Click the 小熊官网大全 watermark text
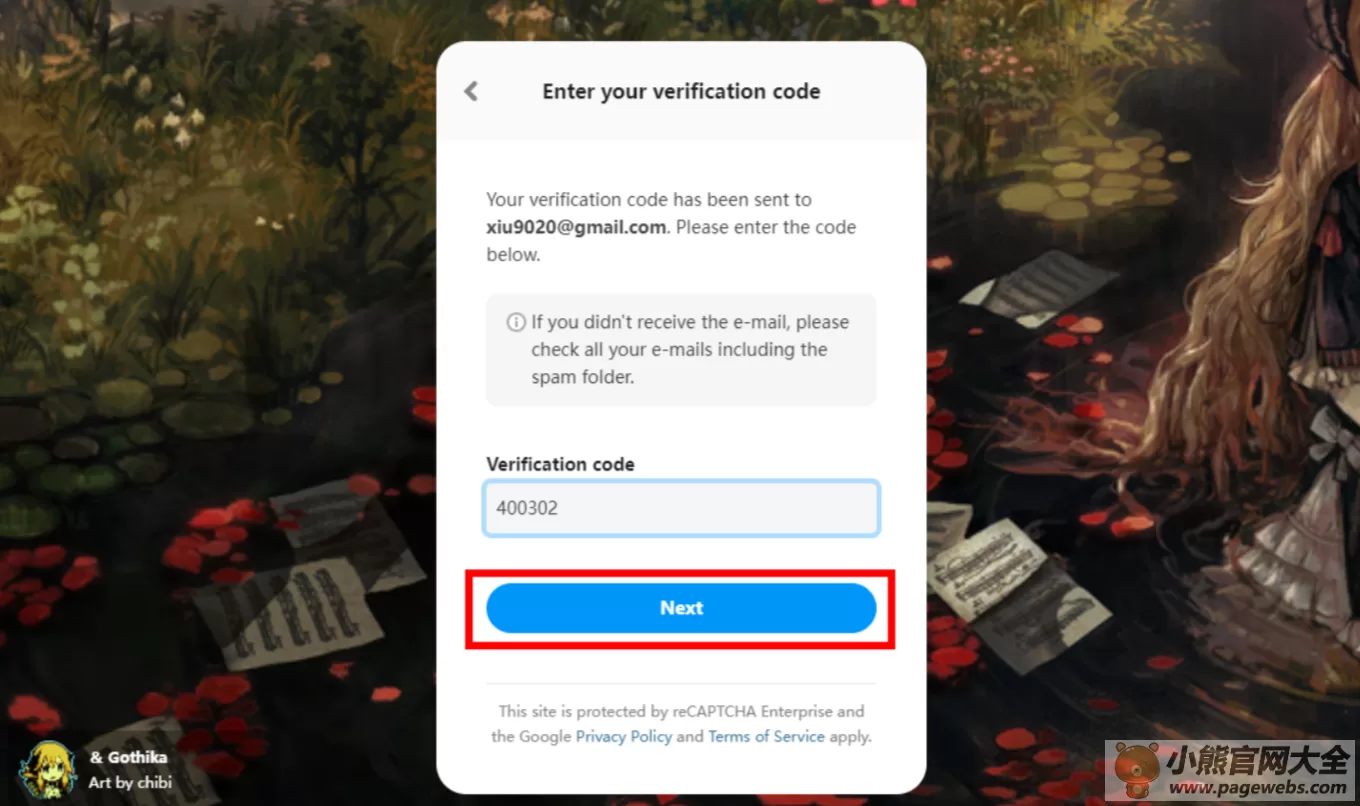Image resolution: width=1360 pixels, height=806 pixels. pyautogui.click(x=1258, y=762)
